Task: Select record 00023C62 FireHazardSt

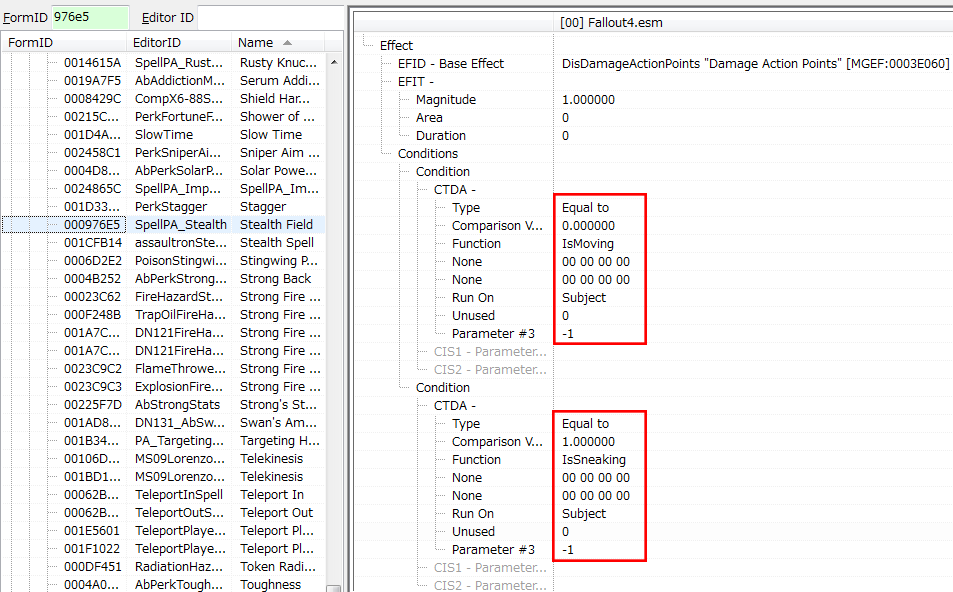Action: click(163, 297)
